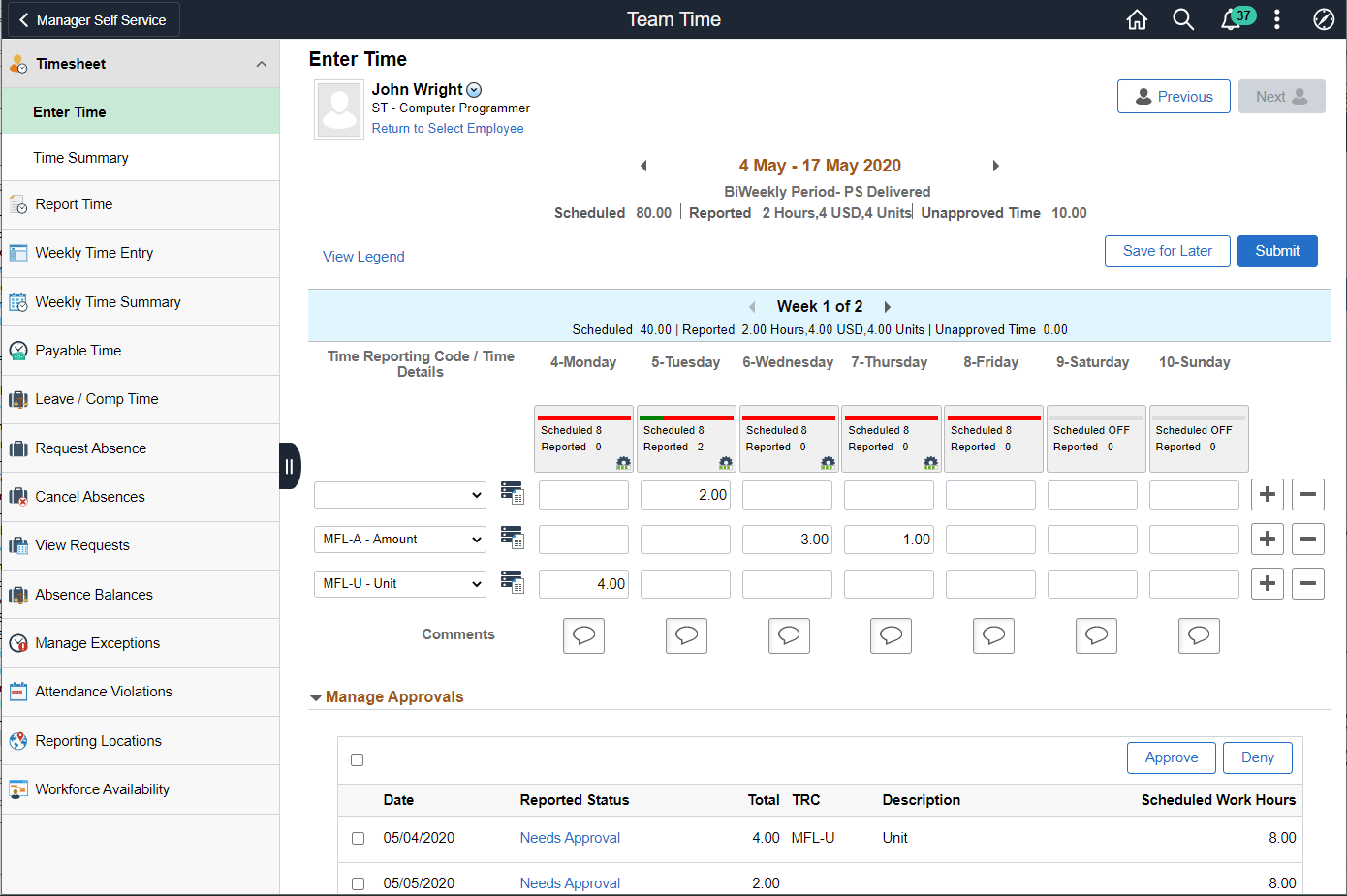Open the search magnifier icon
This screenshot has height=896, width=1347.
pyautogui.click(x=1183, y=19)
